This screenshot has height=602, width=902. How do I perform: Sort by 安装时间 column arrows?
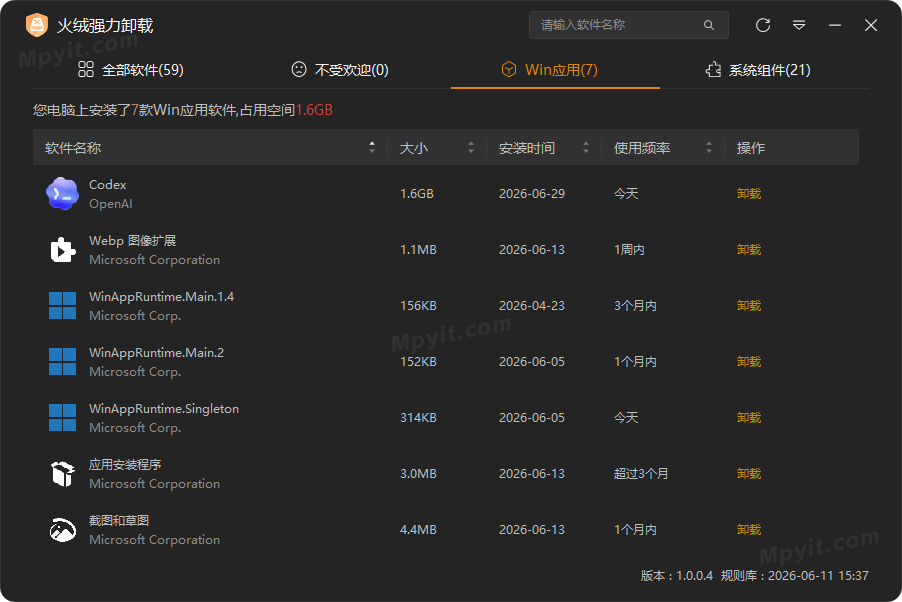coord(586,147)
